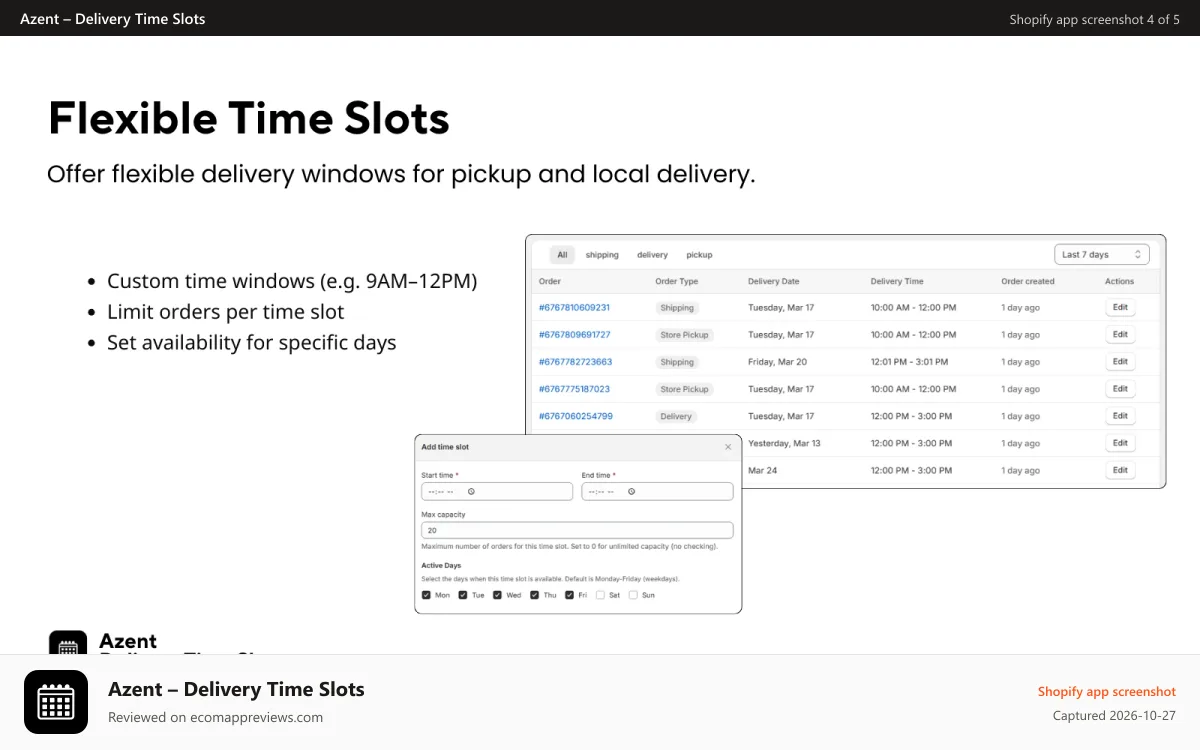Switch to the shipping tab
Image resolution: width=1200 pixels, height=750 pixels.
coord(602,255)
